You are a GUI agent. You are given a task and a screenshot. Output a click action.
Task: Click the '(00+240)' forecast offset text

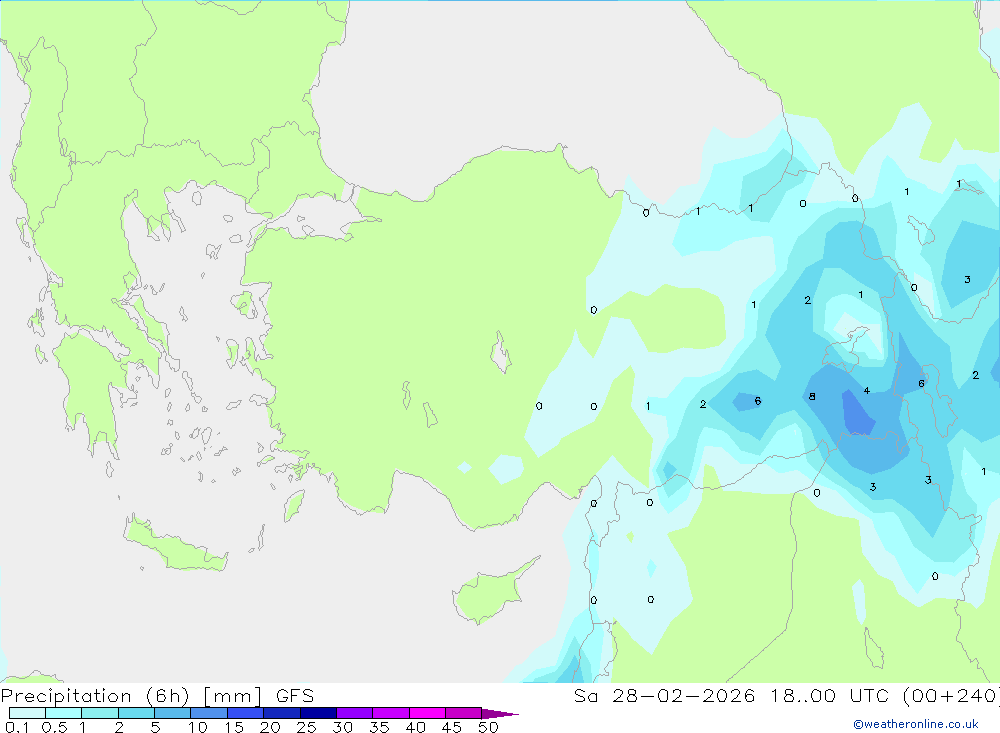tap(952, 695)
